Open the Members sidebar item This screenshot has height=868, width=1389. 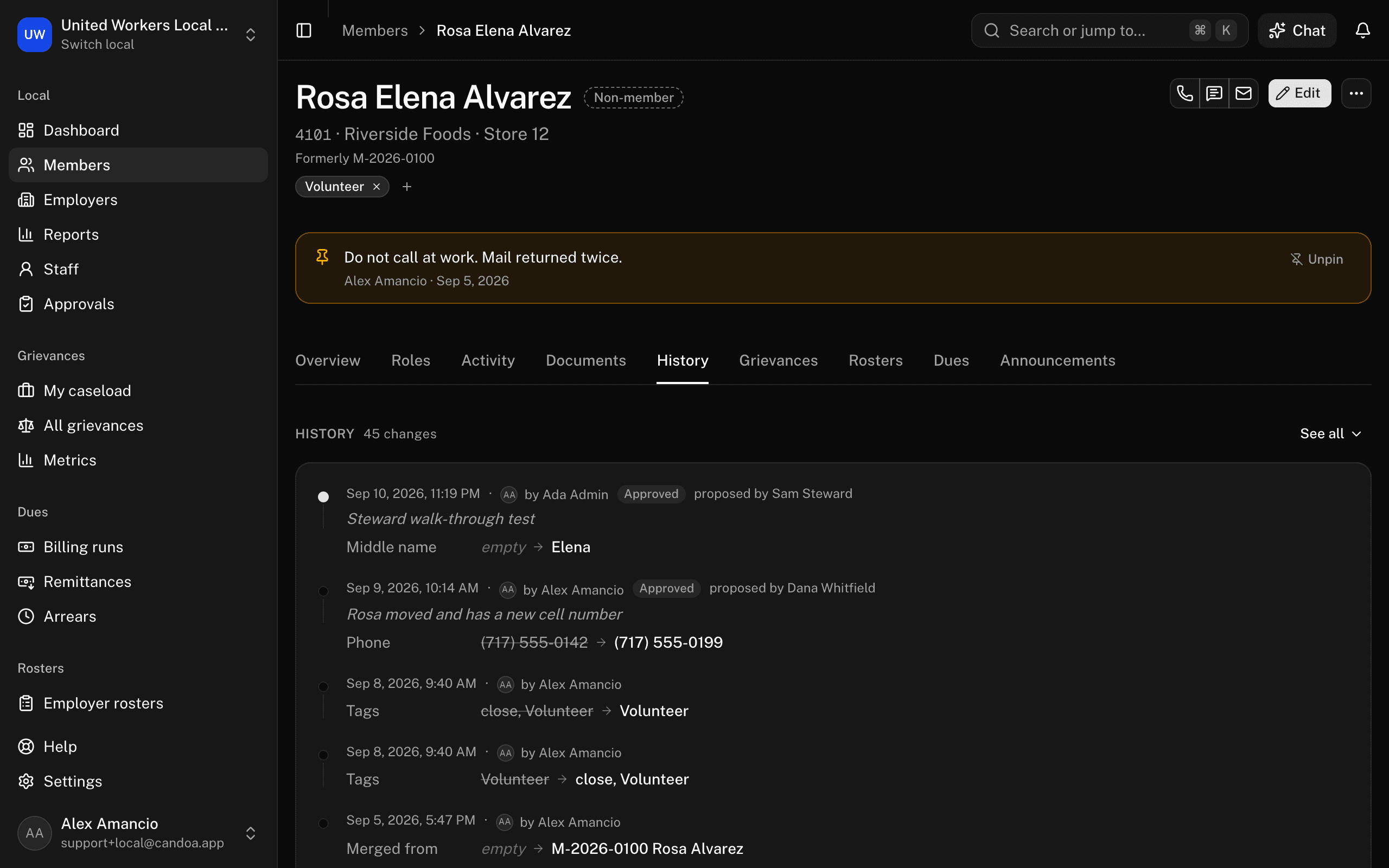coord(138,165)
